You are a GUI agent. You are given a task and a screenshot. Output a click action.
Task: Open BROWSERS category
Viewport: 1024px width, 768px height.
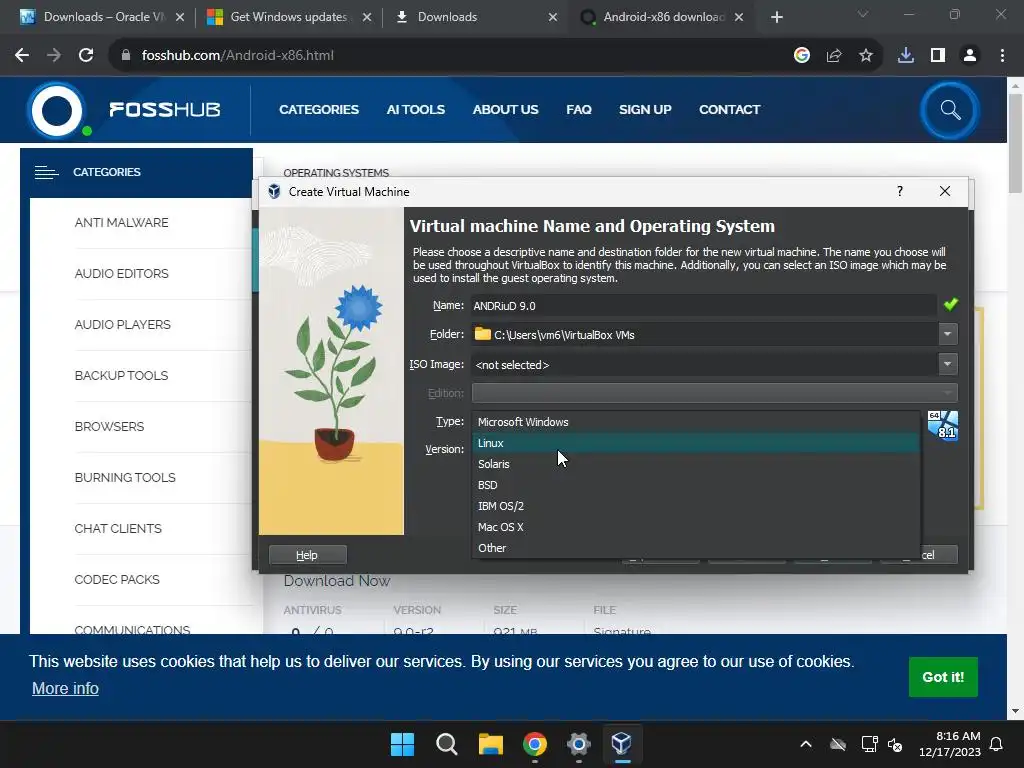109,426
